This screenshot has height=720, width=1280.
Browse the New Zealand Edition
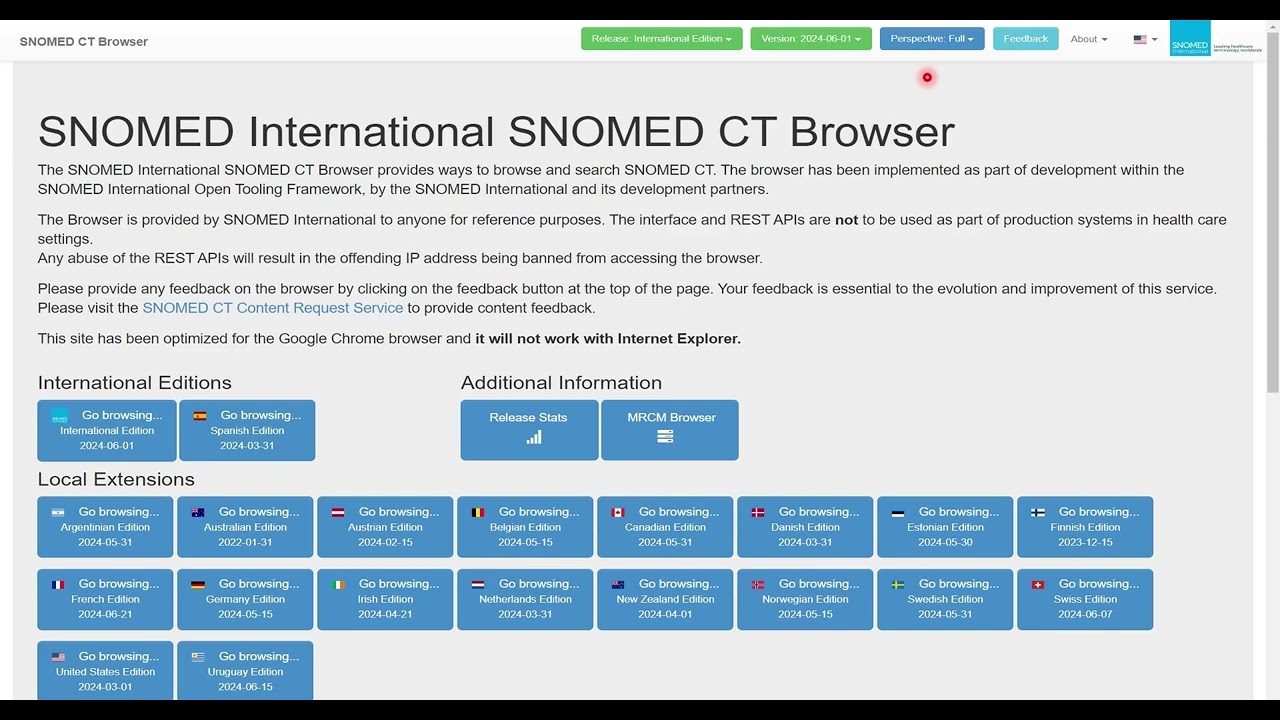click(x=665, y=600)
